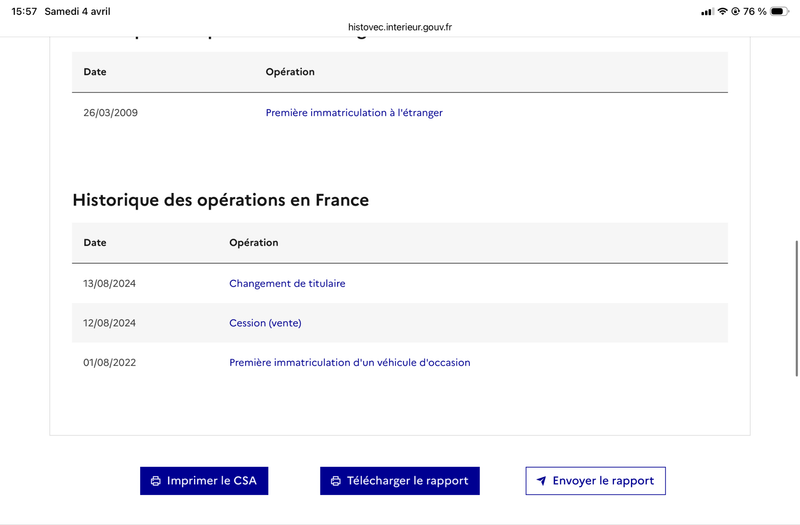Open Première immatriculation d'un véhicule d'occasion
Viewport: 800px width, 525px height.
coord(349,362)
